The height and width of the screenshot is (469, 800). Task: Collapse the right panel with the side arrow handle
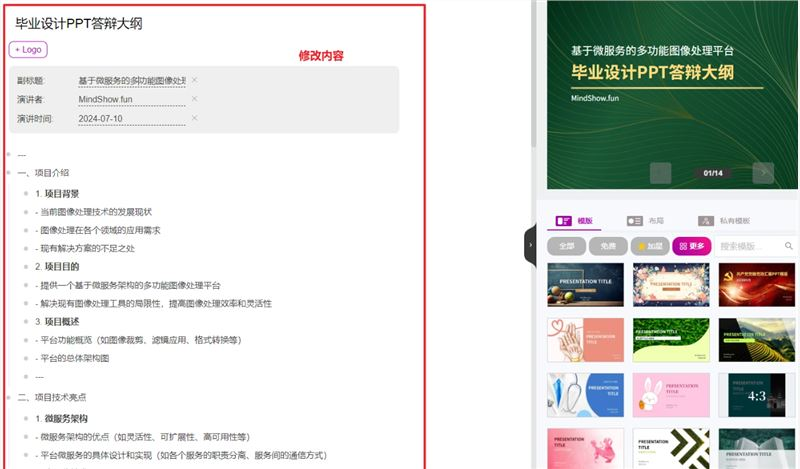(530, 244)
